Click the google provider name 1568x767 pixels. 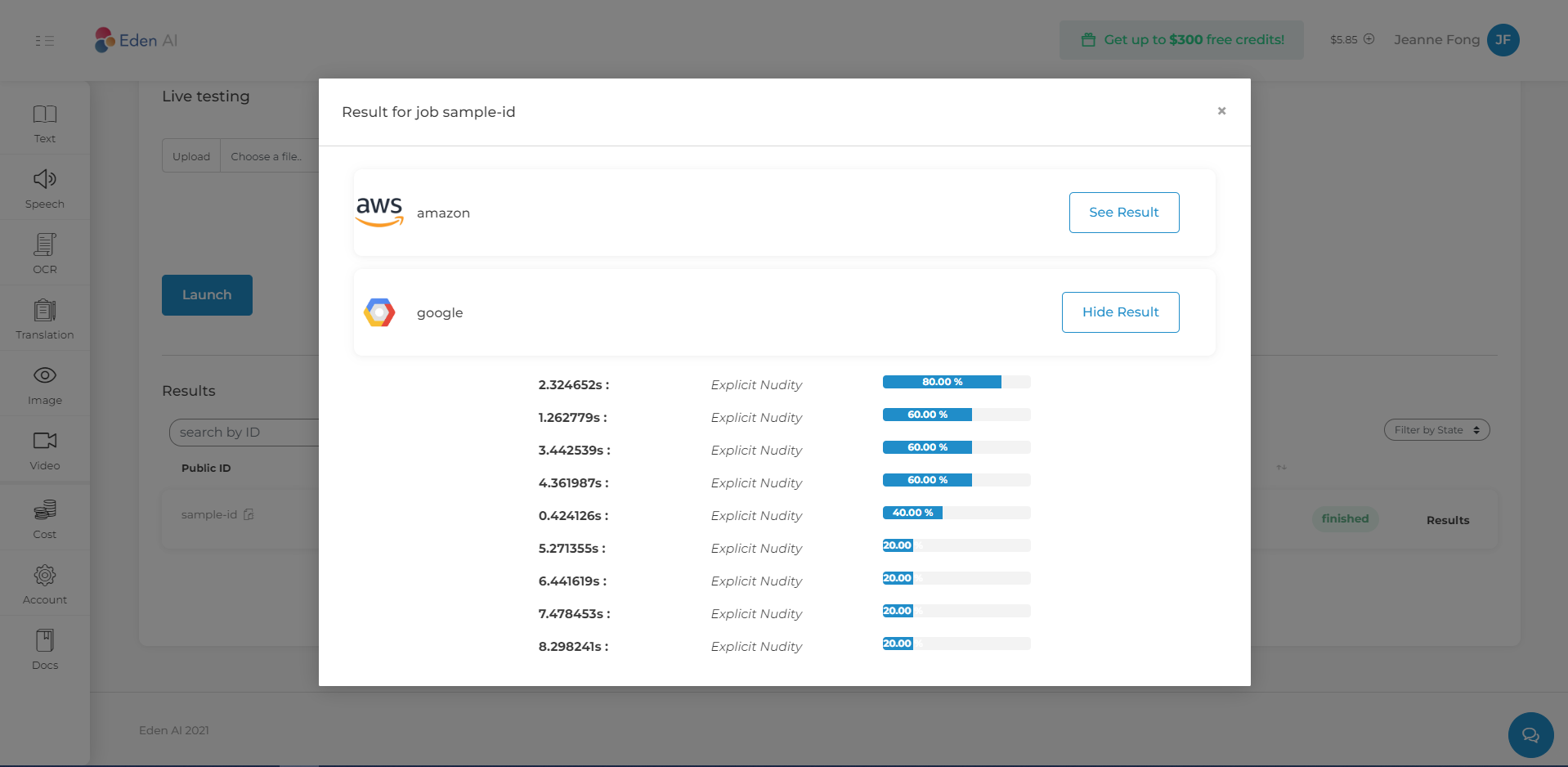(440, 313)
